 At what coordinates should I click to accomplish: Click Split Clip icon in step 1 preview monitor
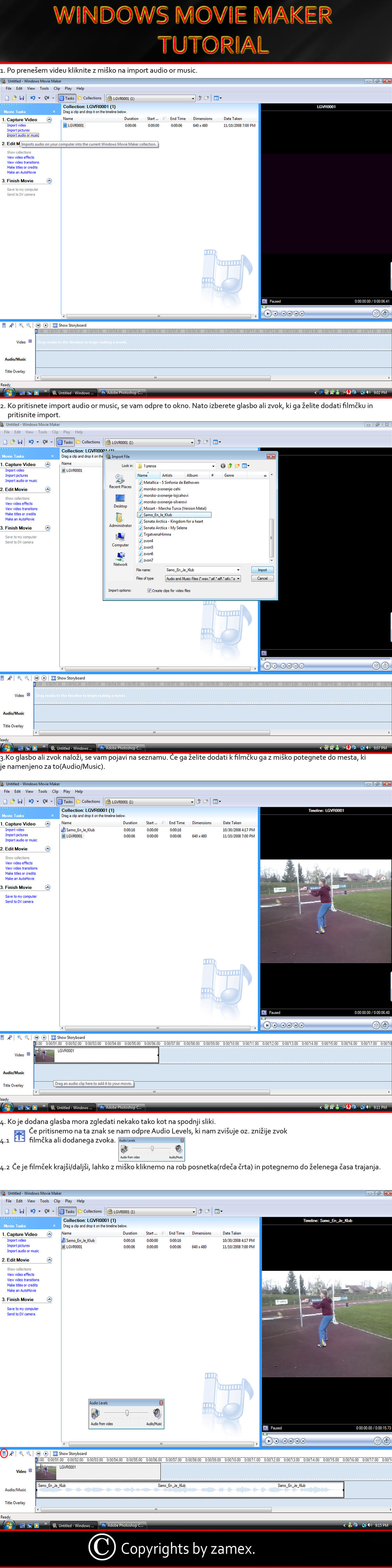377,314
